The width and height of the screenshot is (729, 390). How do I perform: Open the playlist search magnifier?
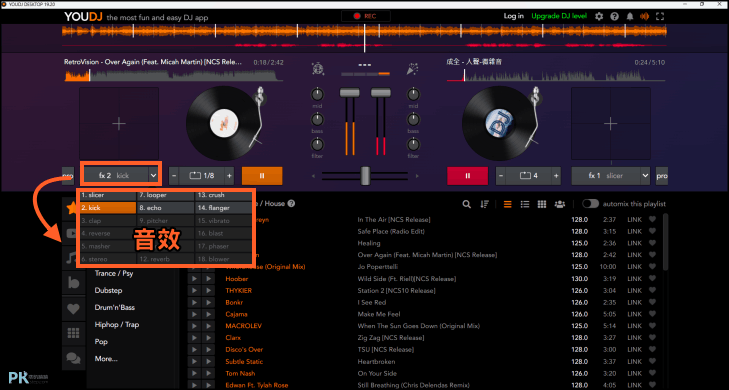coord(466,204)
